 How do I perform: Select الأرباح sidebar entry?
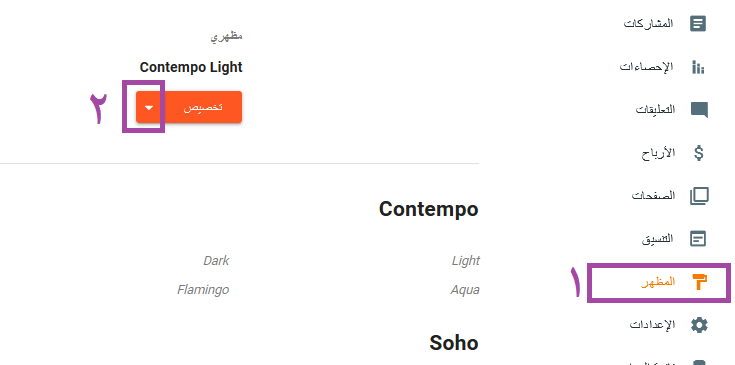coord(658,153)
